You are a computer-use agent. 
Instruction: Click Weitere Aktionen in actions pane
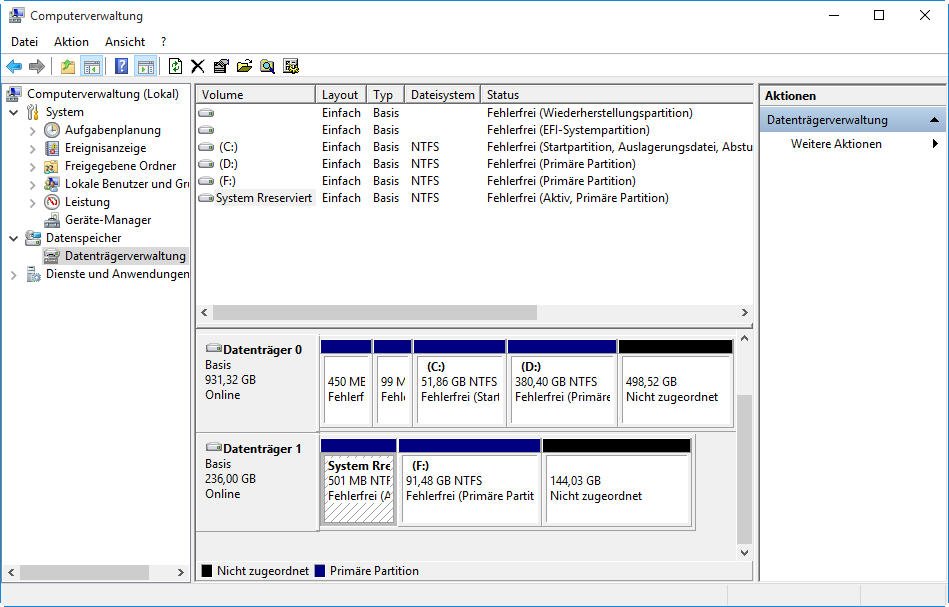tap(836, 144)
